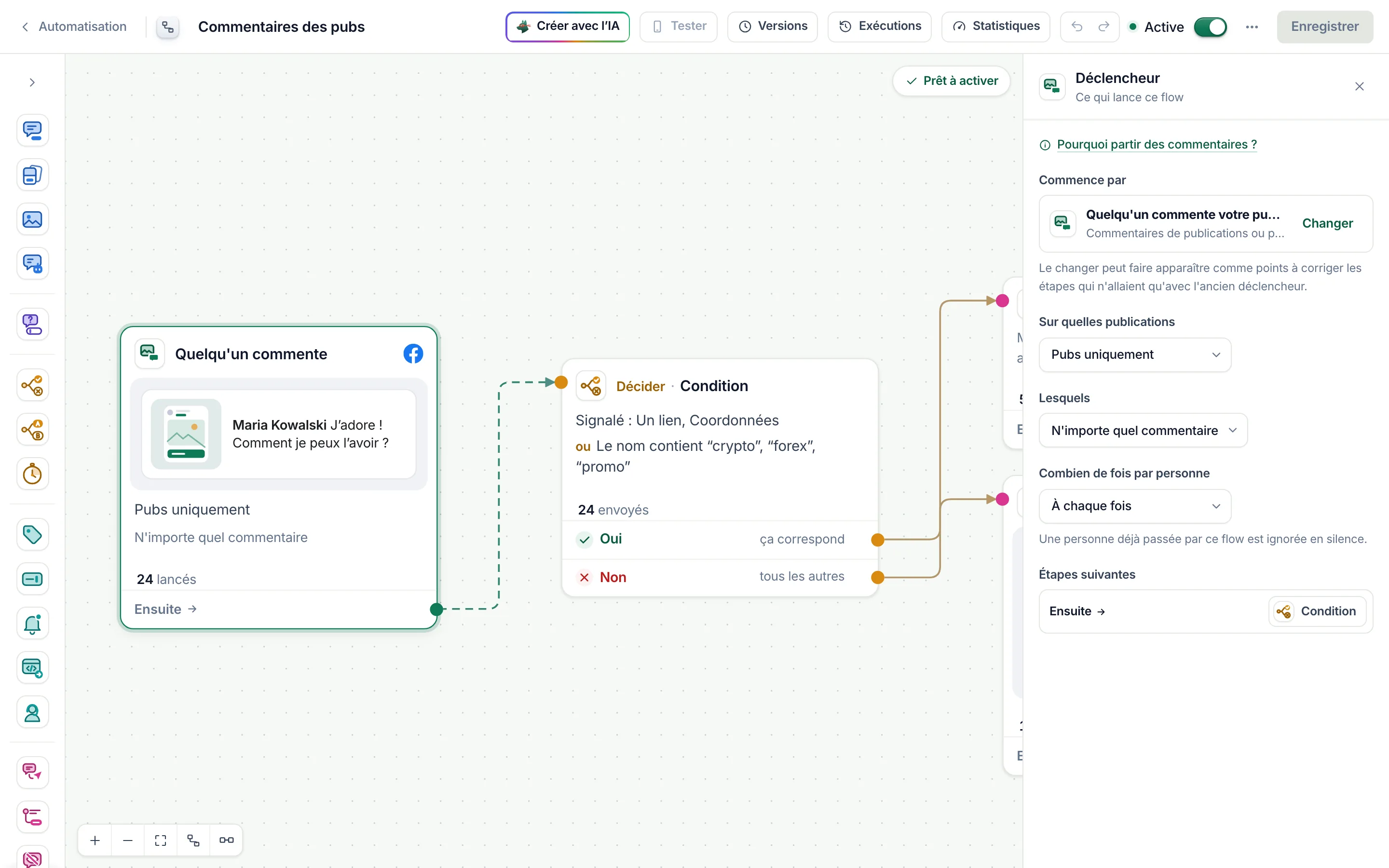The height and width of the screenshot is (868, 1389).
Task: Add the teal field block icon
Action: pos(32,579)
